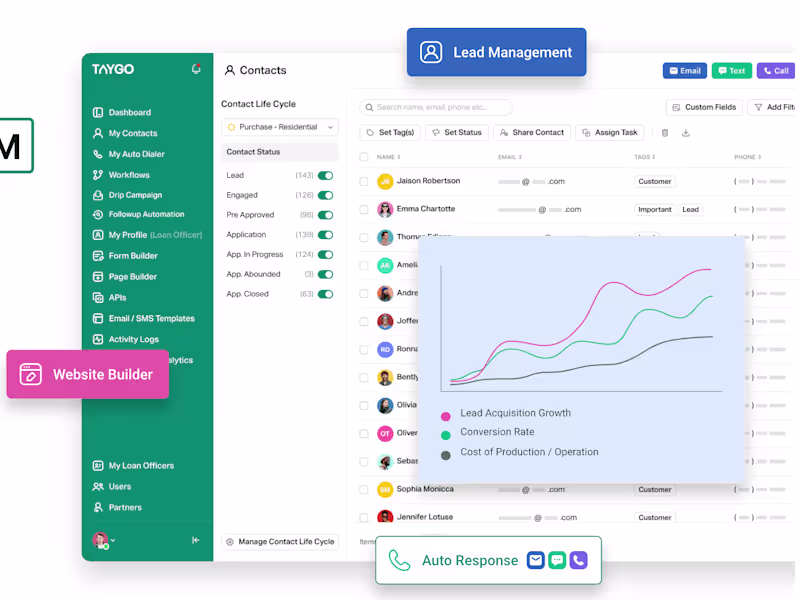
Task: Open Custom Fields
Action: (x=704, y=107)
